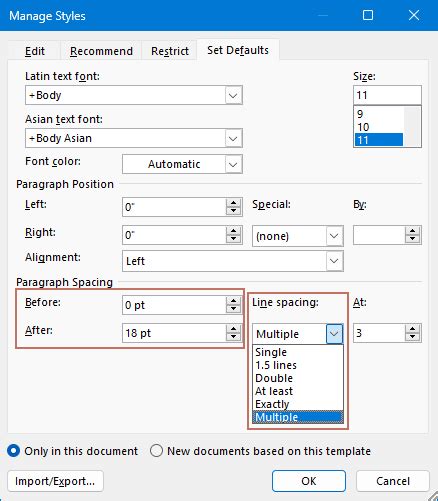
Task: Choose New documents based on this template
Action: pos(156,451)
